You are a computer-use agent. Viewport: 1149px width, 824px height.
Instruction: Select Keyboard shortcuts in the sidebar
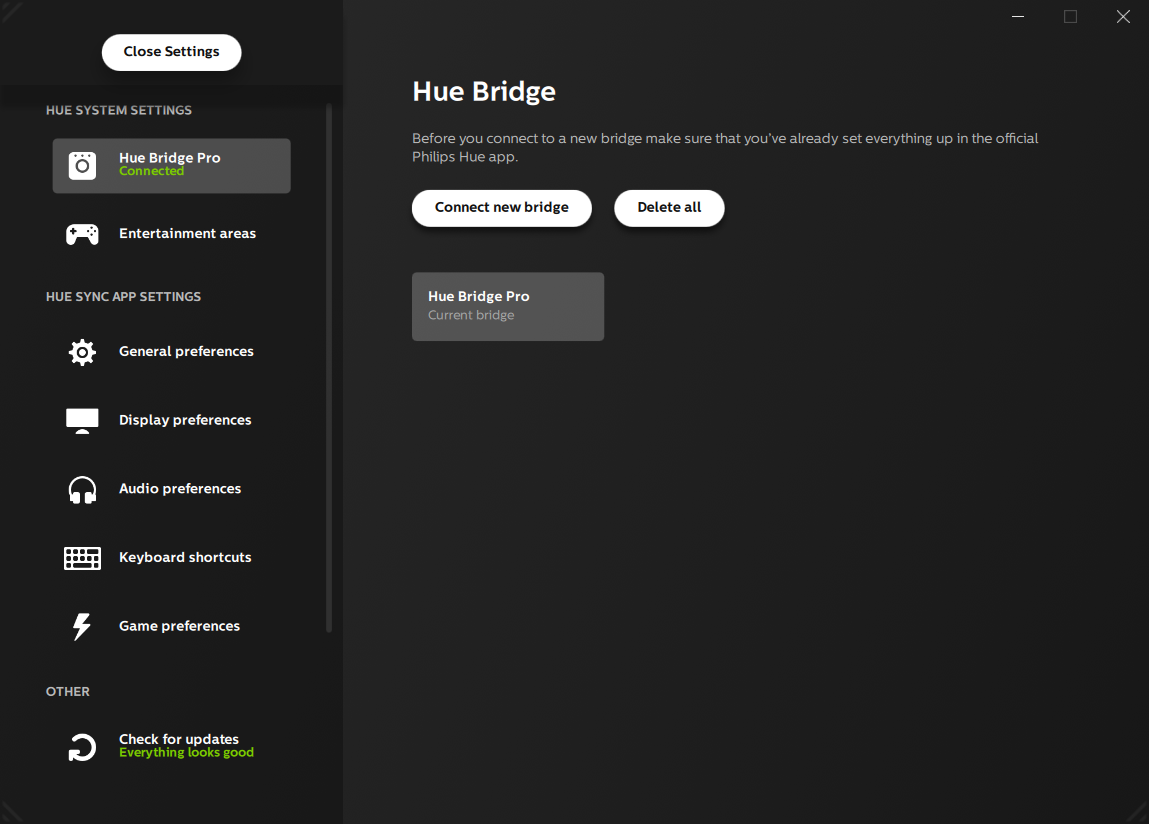(171, 557)
